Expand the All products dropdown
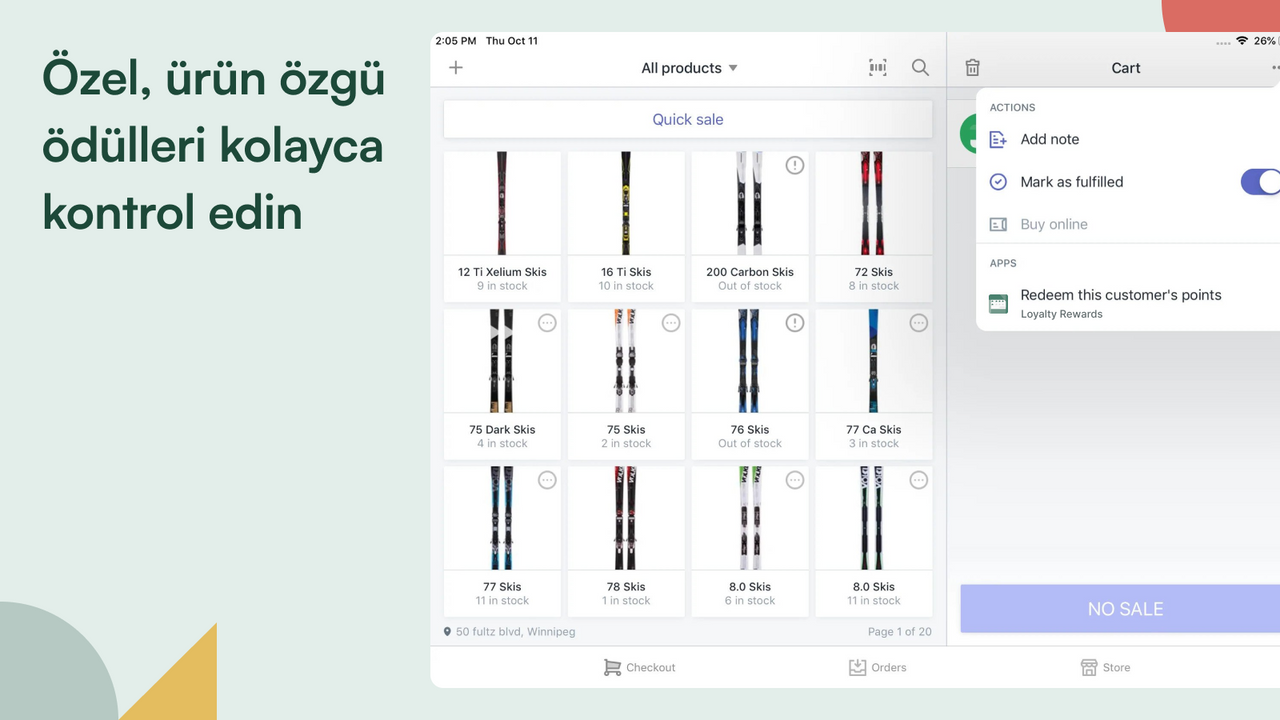Screen dimensions: 1280x720 [689, 68]
